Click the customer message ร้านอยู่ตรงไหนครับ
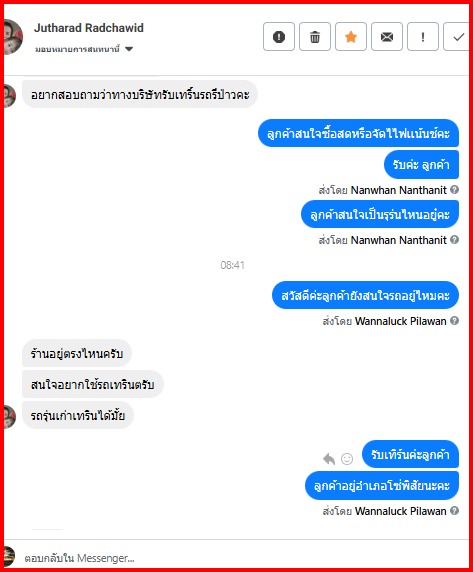 pyautogui.click(x=77, y=353)
